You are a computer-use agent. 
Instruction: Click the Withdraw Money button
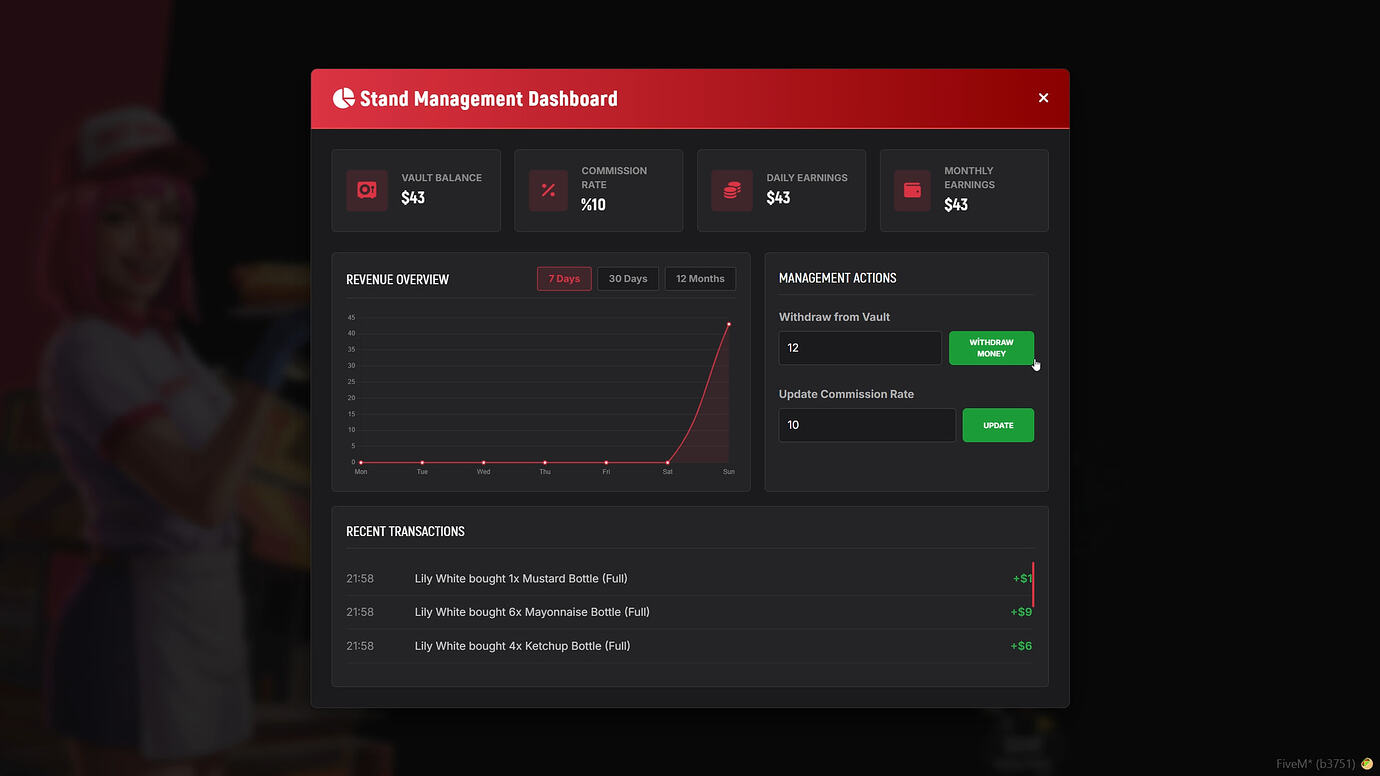coord(991,348)
